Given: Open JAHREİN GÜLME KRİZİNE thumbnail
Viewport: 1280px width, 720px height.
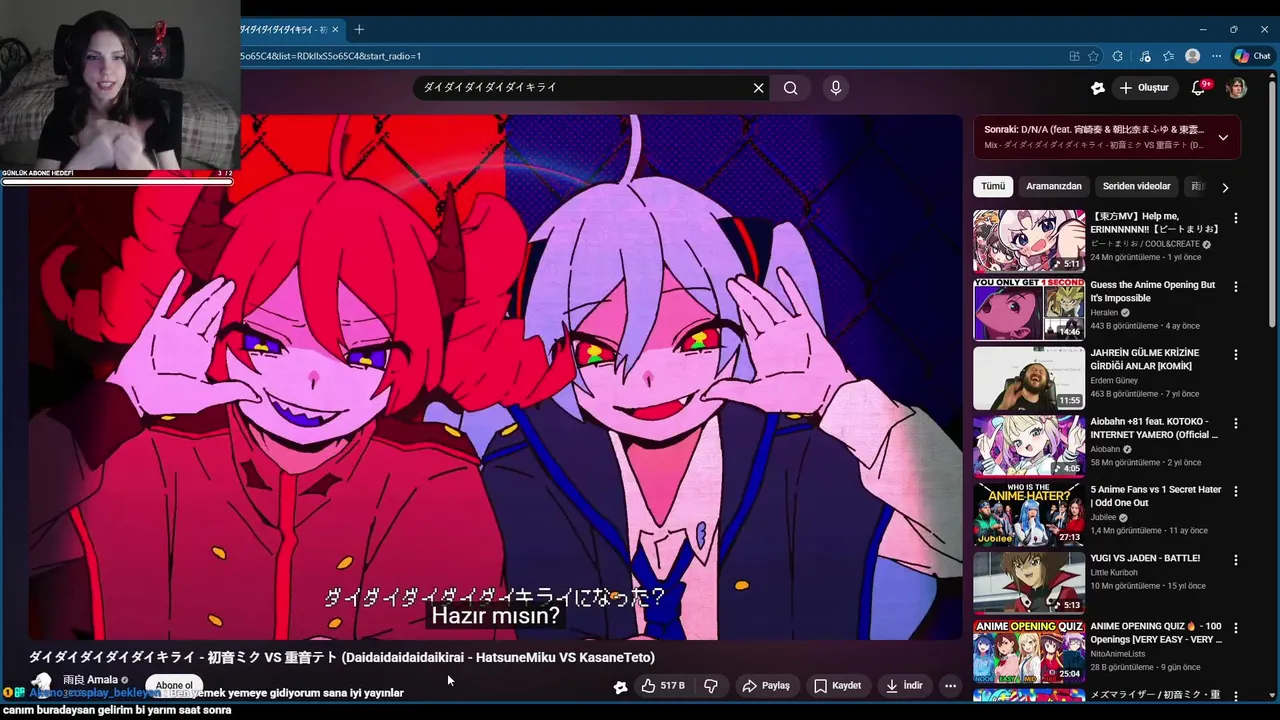Looking at the screenshot, I should click(x=1029, y=378).
